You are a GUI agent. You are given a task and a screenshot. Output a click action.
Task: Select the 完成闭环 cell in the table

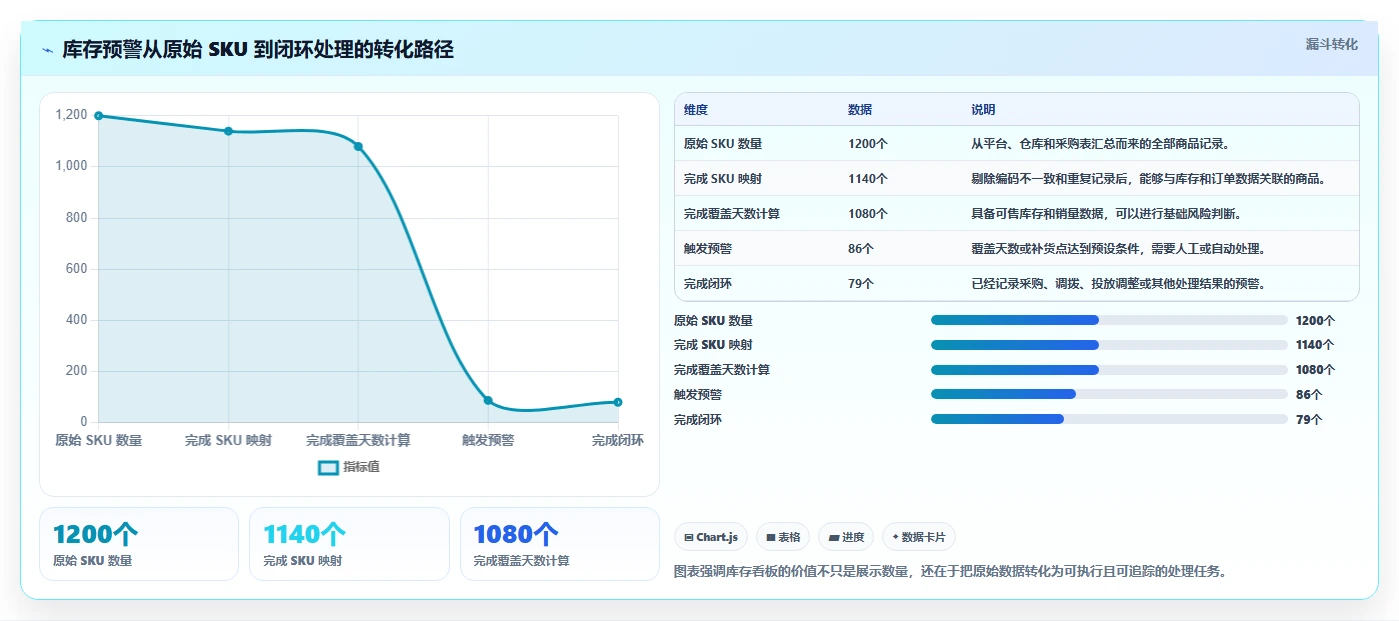pos(708,284)
